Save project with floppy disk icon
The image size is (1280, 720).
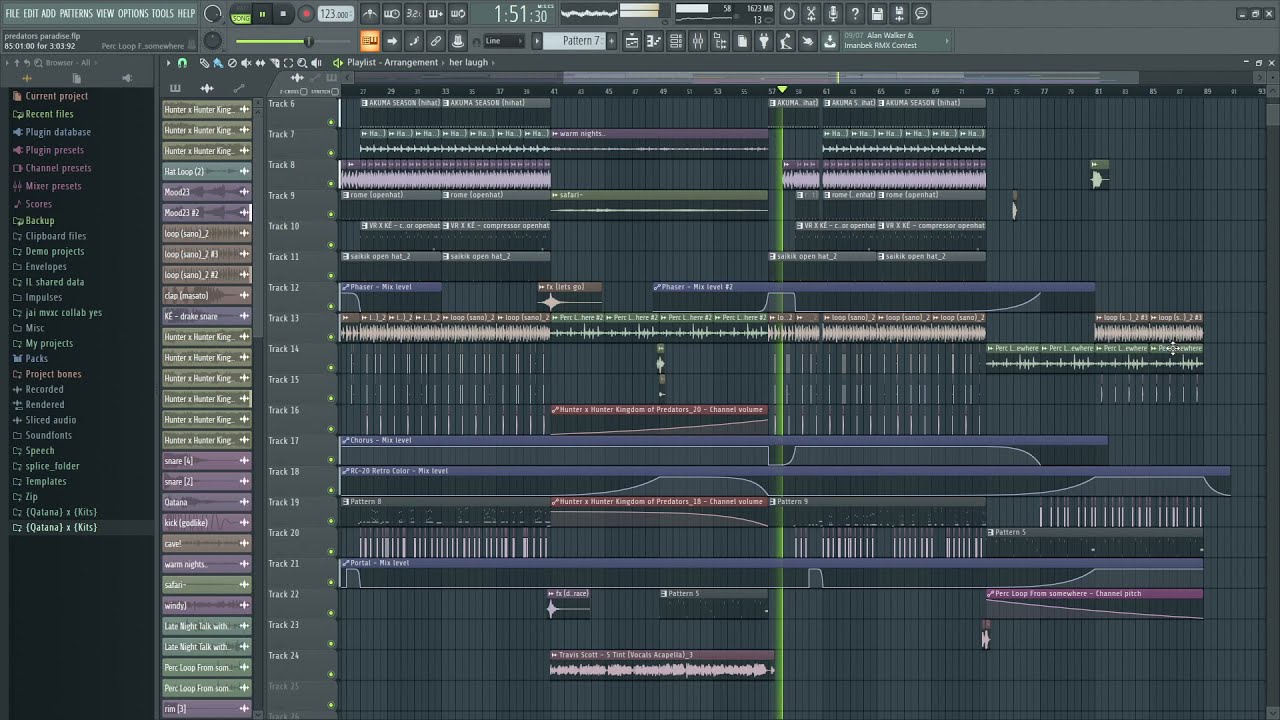877,14
